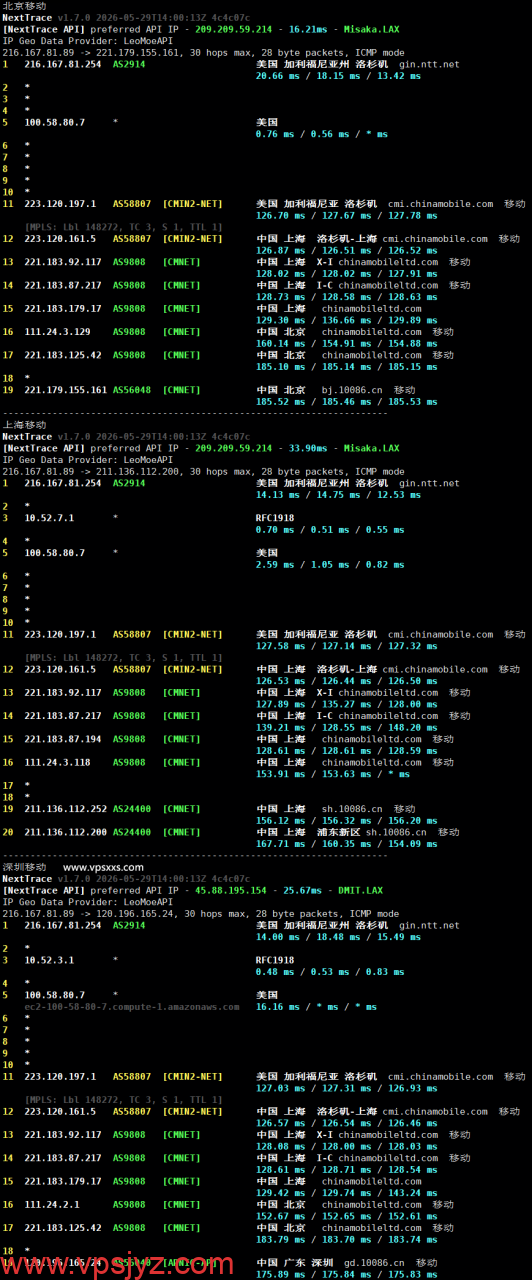Select hop IP 111.24.3.118
532x1280 pixels.
[x=58, y=762]
